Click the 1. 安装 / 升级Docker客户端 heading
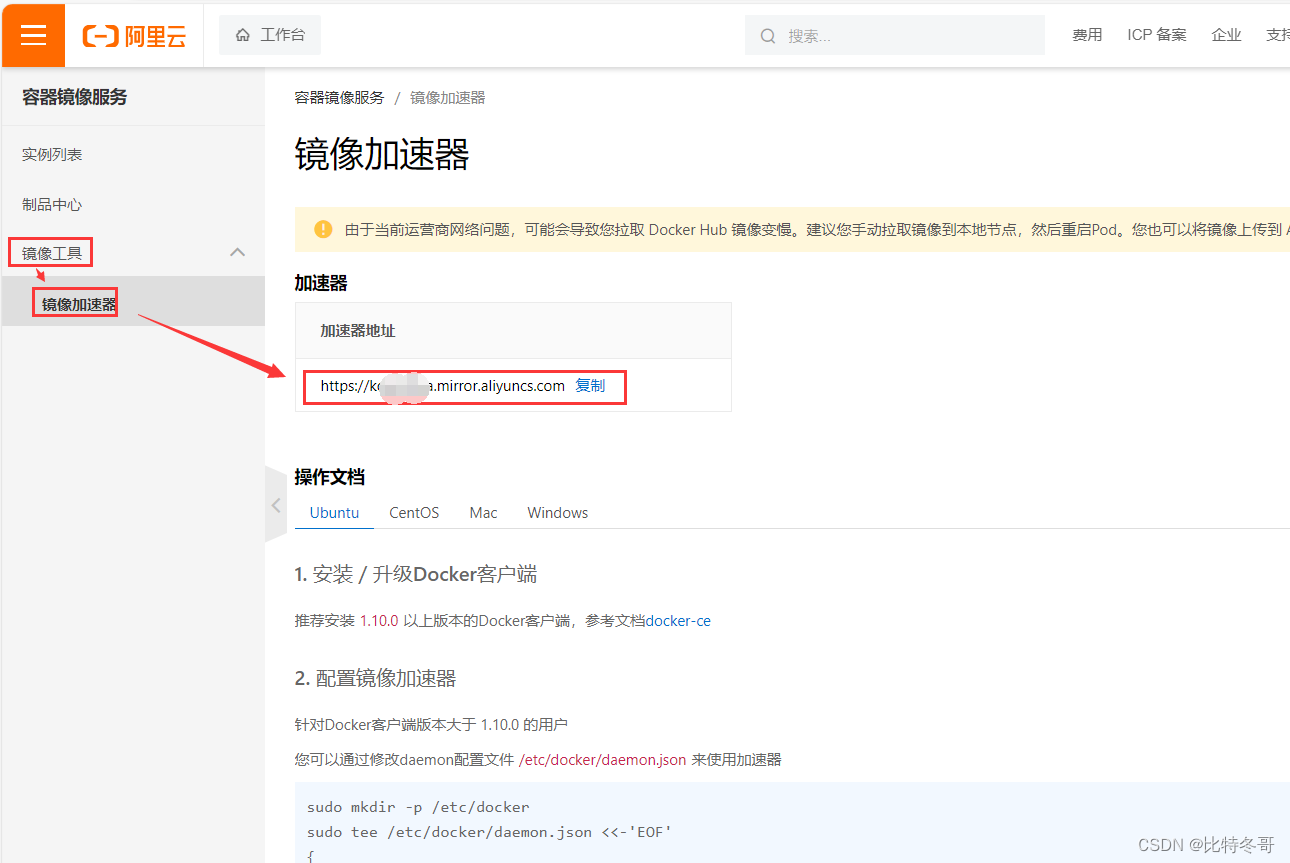The width and height of the screenshot is (1290, 863). coord(415,575)
